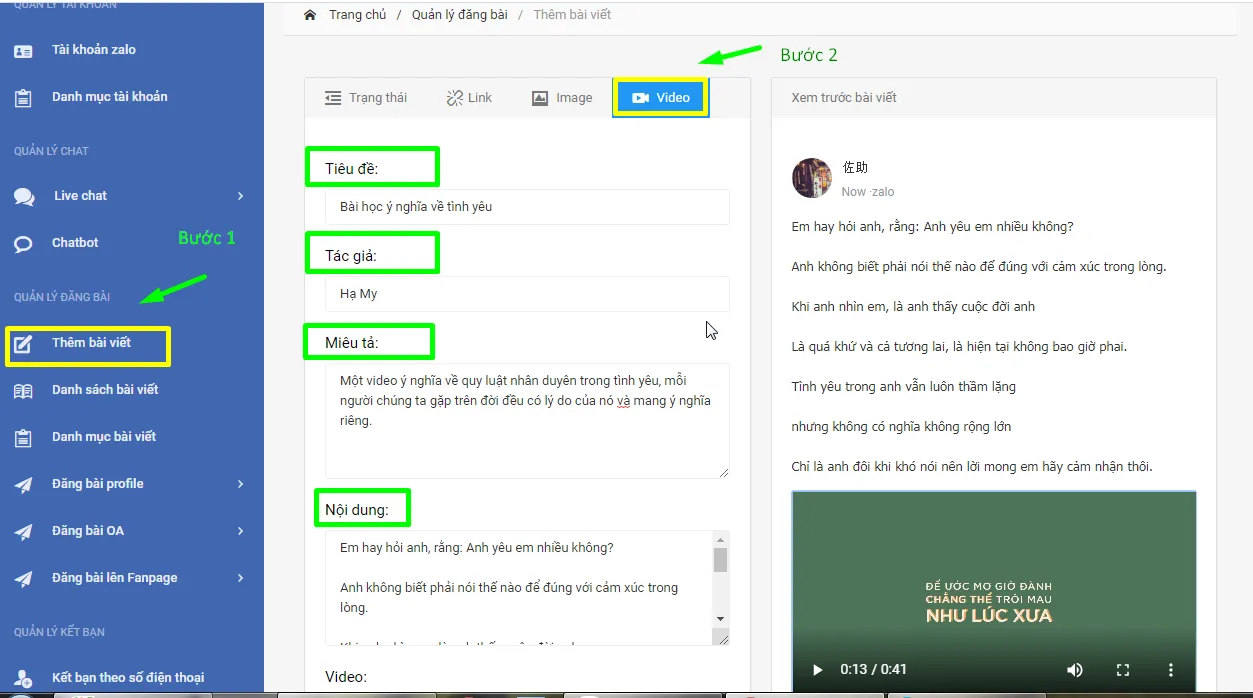Click the Chatbot bubble icon

point(23,243)
